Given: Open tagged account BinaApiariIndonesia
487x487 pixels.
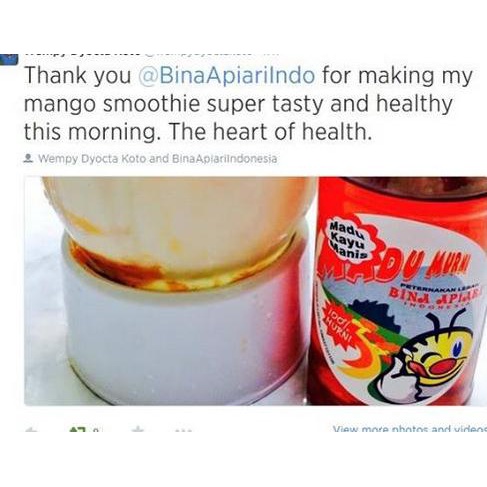Looking at the screenshot, I should 224,159.
